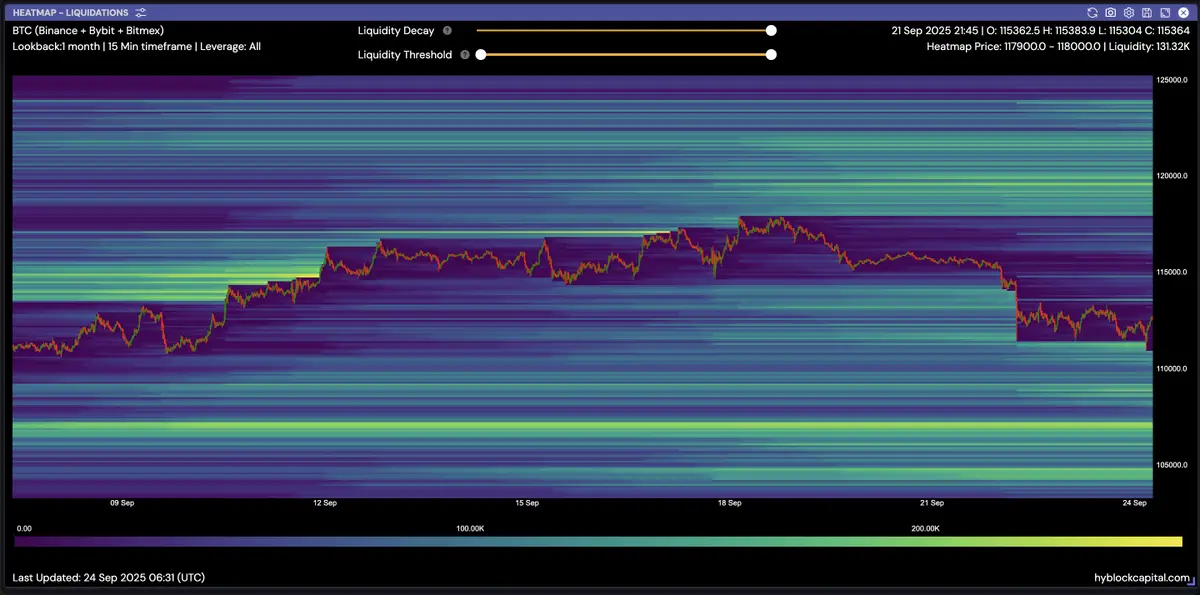Image resolution: width=1200 pixels, height=595 pixels.
Task: Click the refresh data icon
Action: click(x=1093, y=12)
